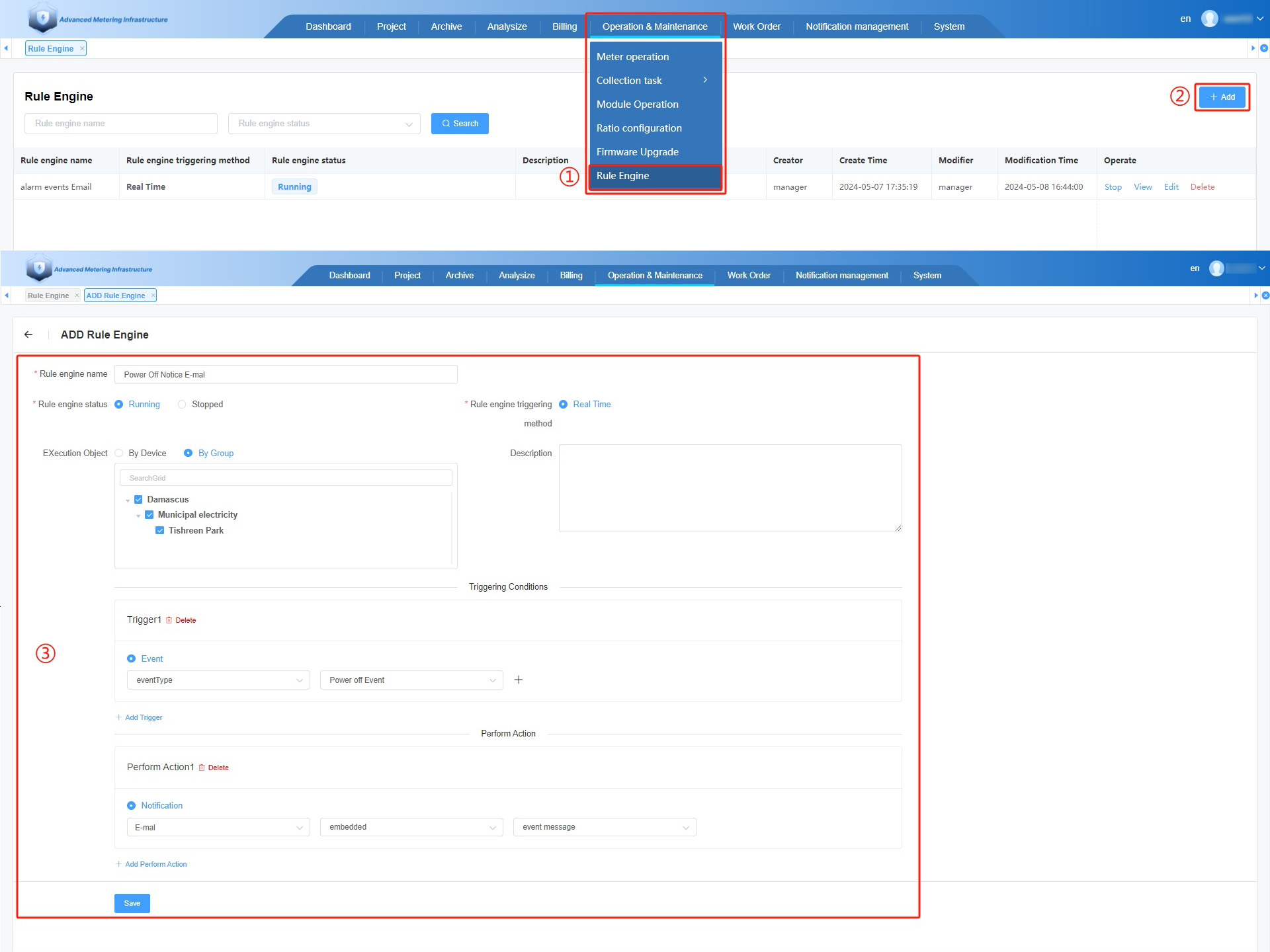Open Rule Engine in the Operation & Maintenance menu

pos(622,176)
